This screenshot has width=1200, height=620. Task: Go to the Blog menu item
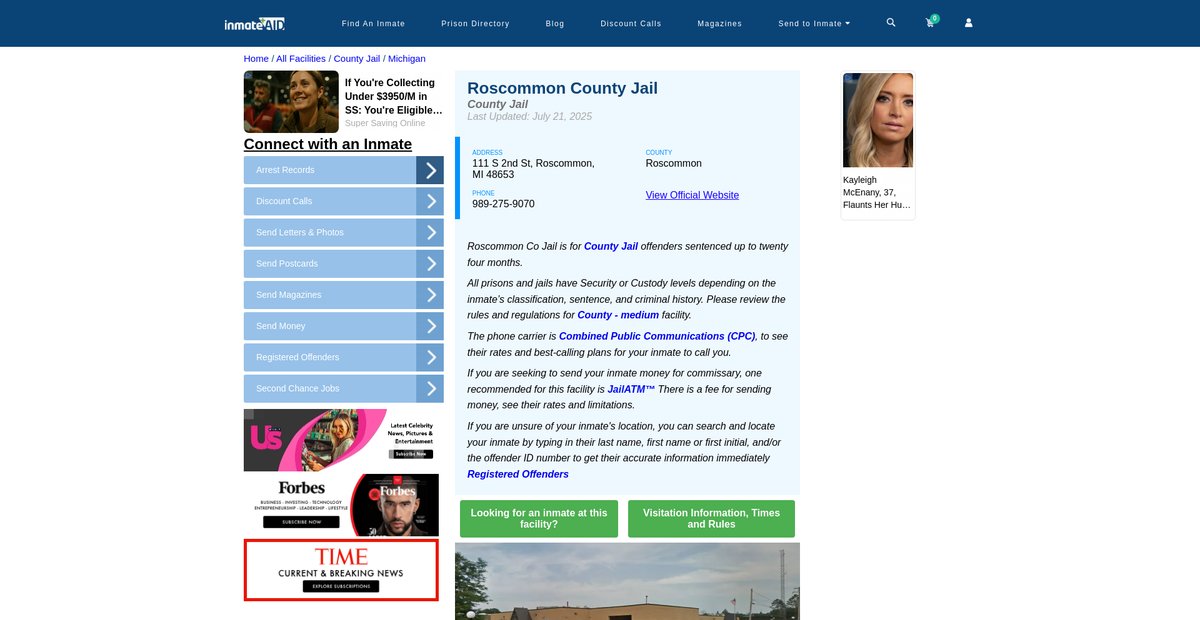555,23
